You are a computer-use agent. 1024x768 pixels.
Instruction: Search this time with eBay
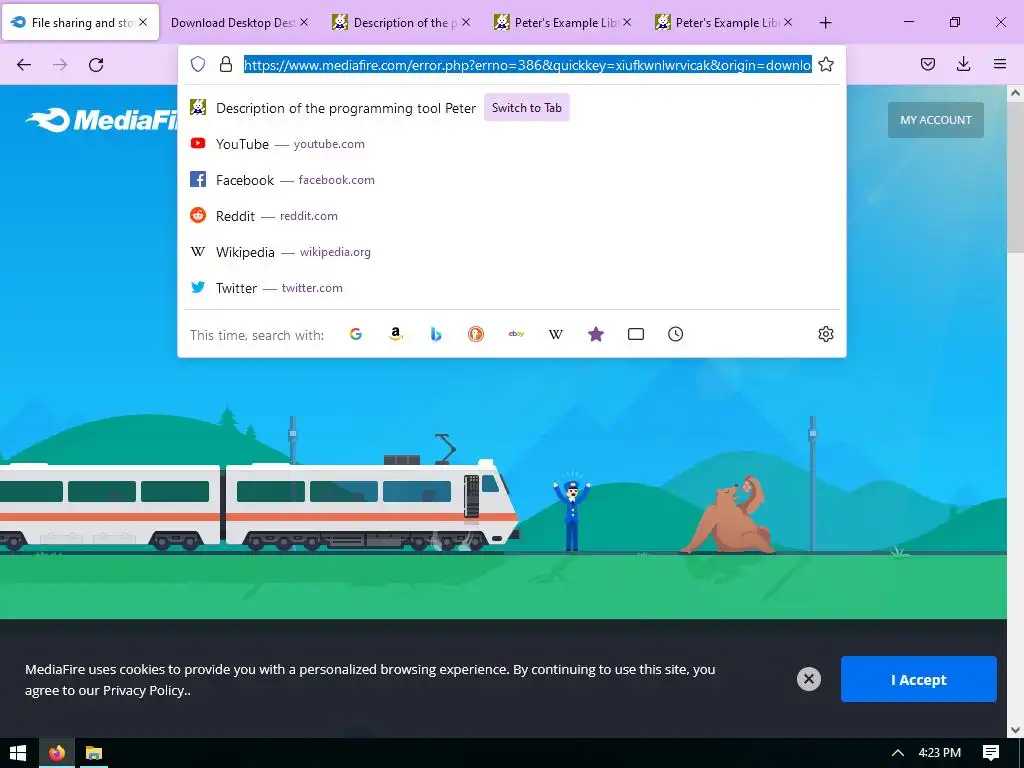tap(516, 334)
